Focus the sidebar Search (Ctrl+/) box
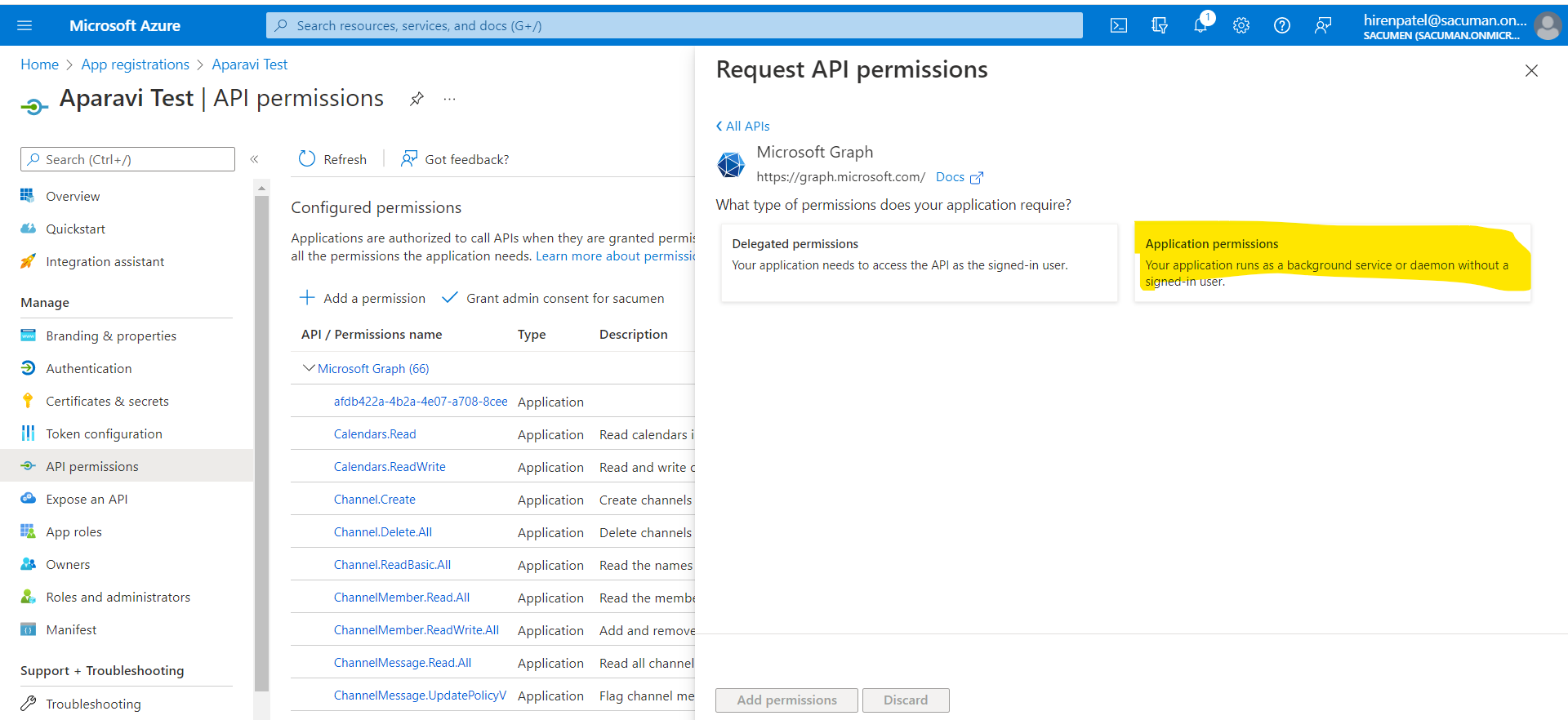This screenshot has width=1568, height=720. tap(127, 159)
